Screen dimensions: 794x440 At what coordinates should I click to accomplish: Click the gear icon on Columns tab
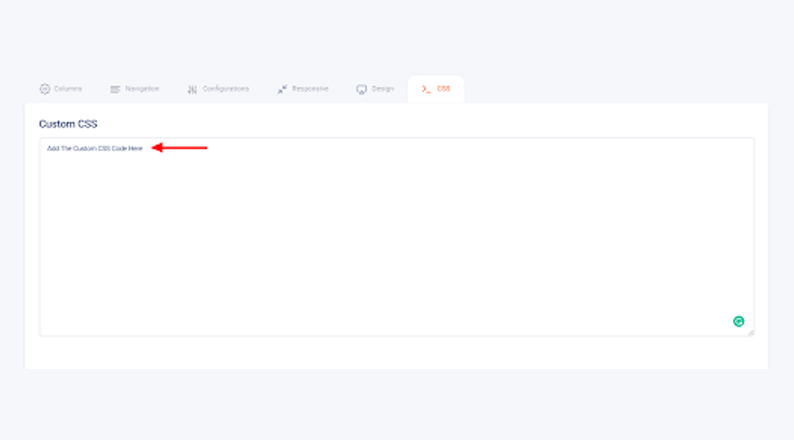coord(45,89)
